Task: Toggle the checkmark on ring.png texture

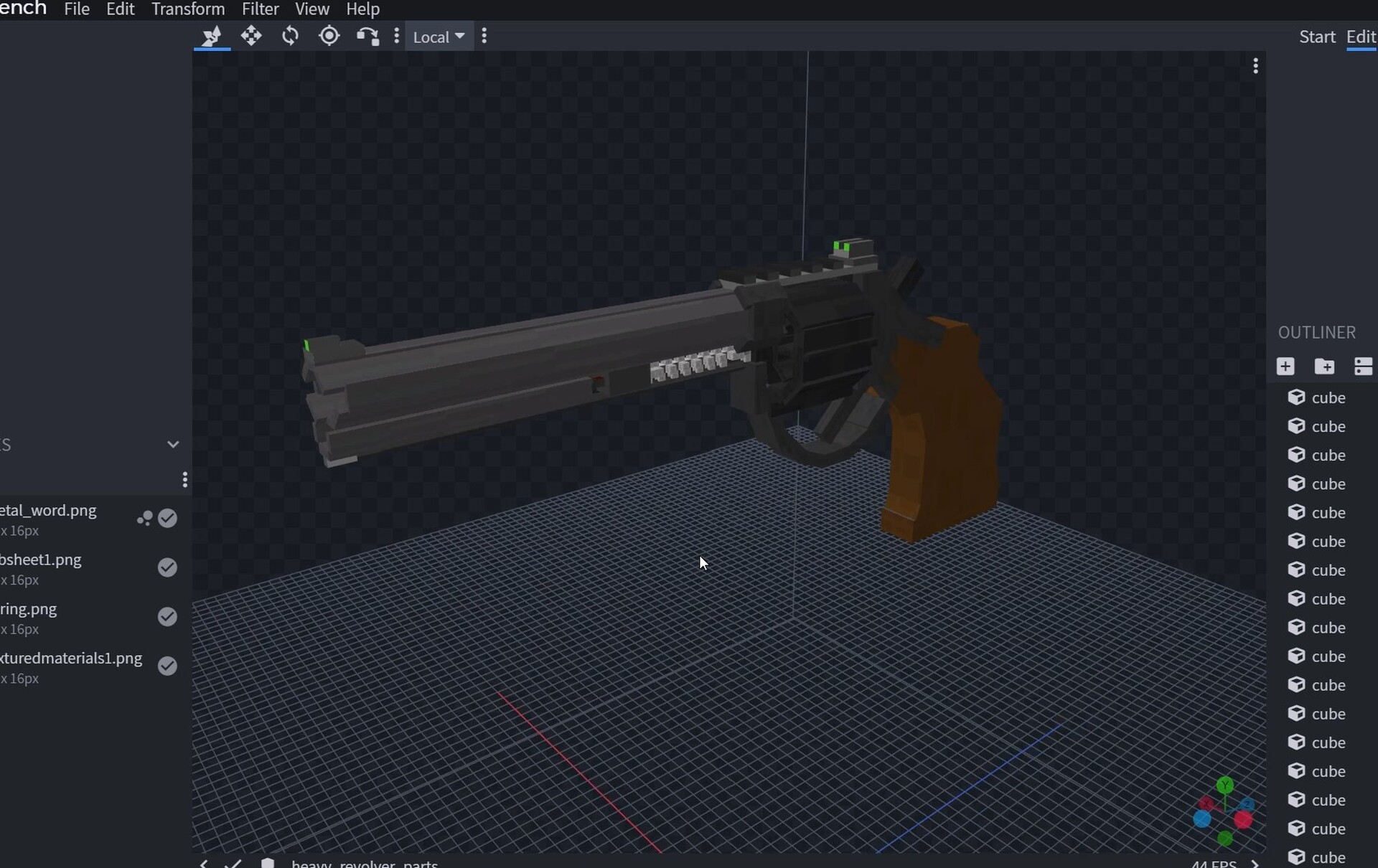Action: pos(167,616)
